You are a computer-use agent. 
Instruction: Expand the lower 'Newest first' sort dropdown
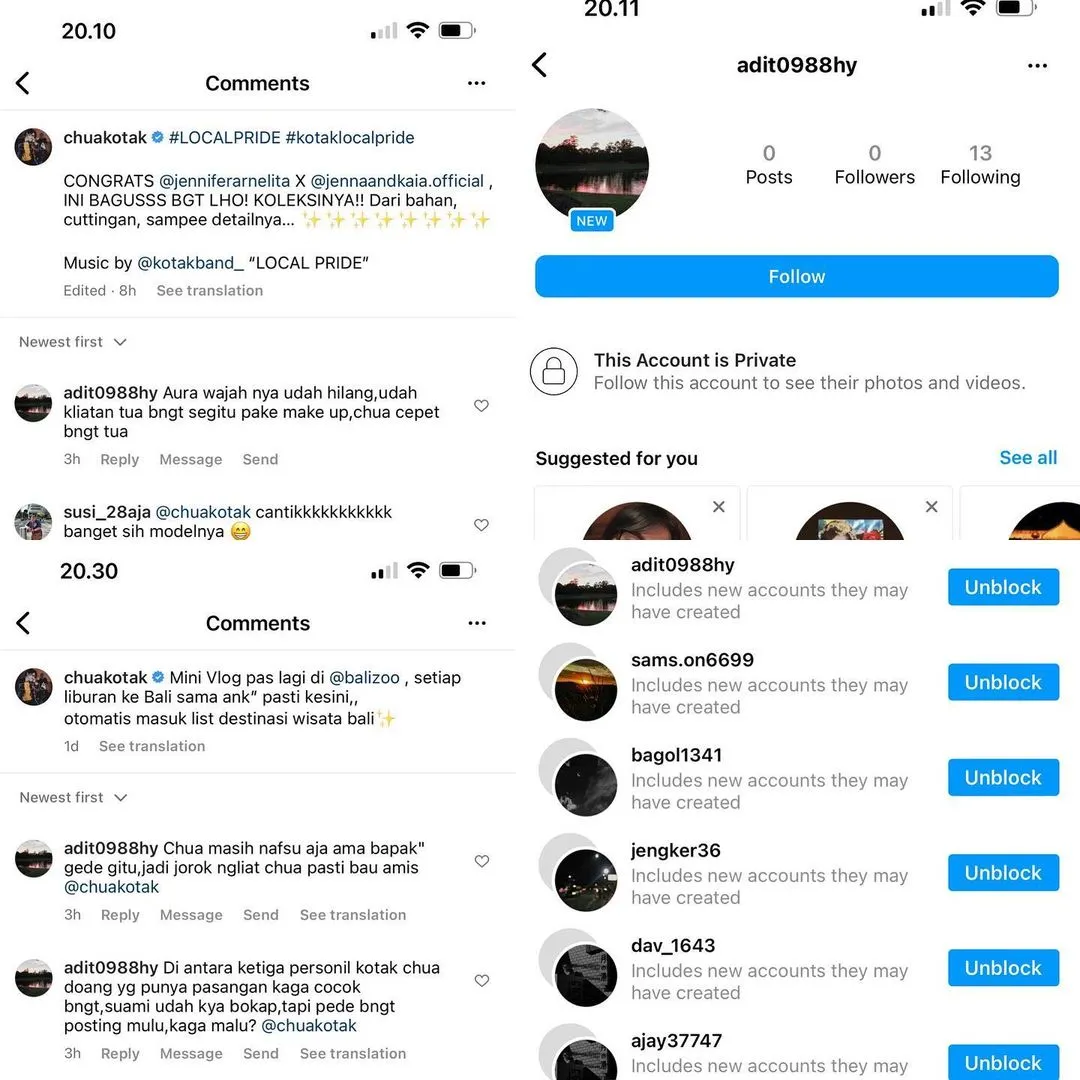(73, 798)
